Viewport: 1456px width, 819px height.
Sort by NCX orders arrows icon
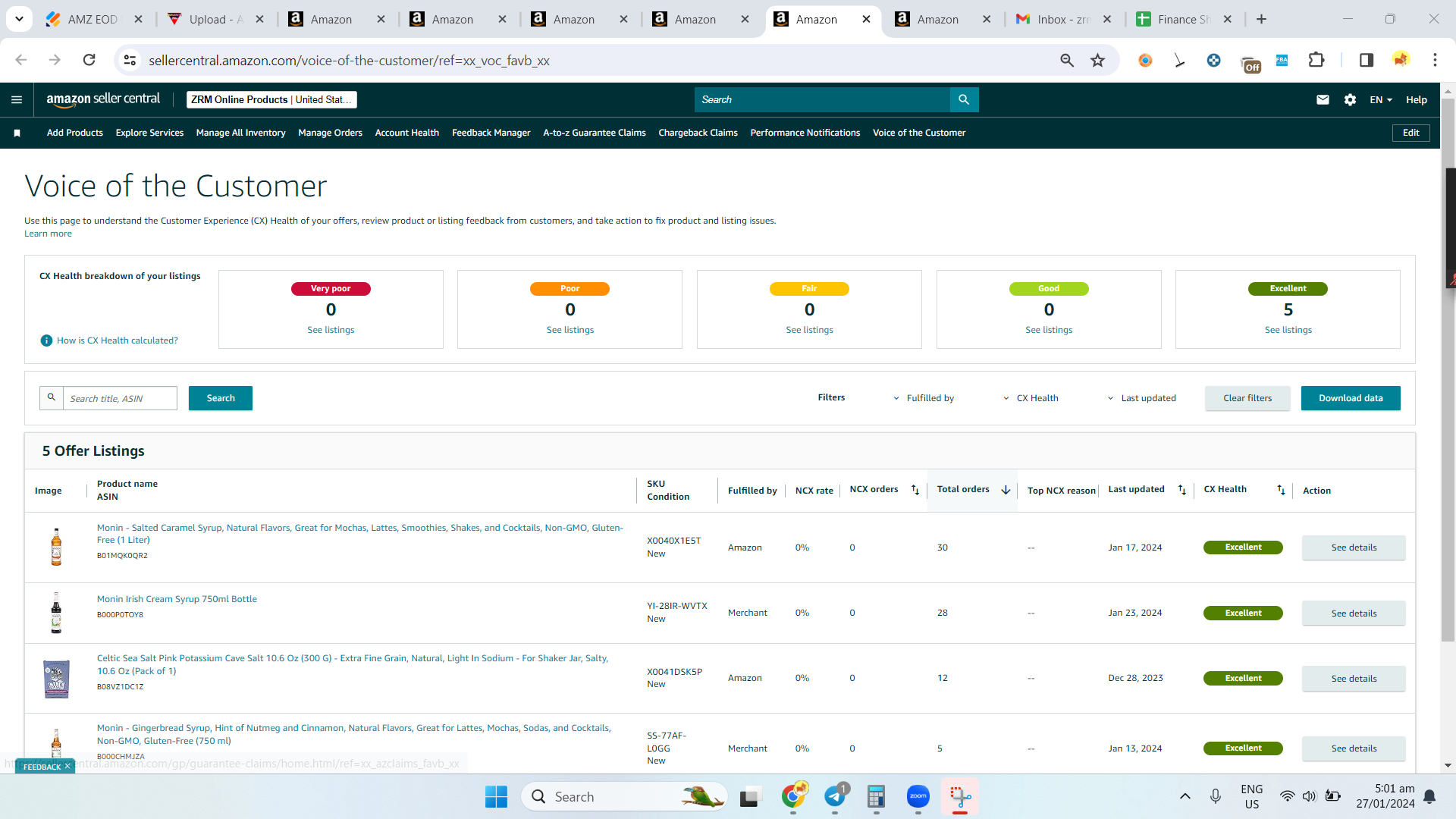[x=915, y=490]
